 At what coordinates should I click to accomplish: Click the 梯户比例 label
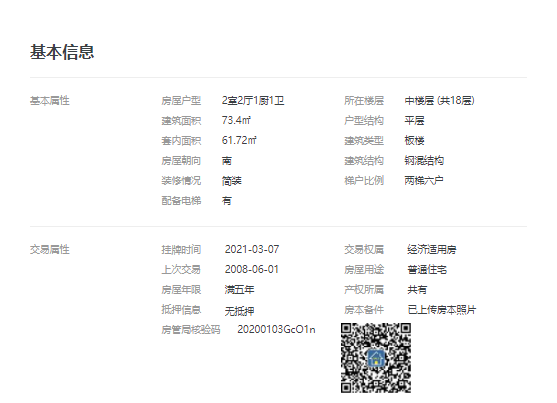[364, 181]
